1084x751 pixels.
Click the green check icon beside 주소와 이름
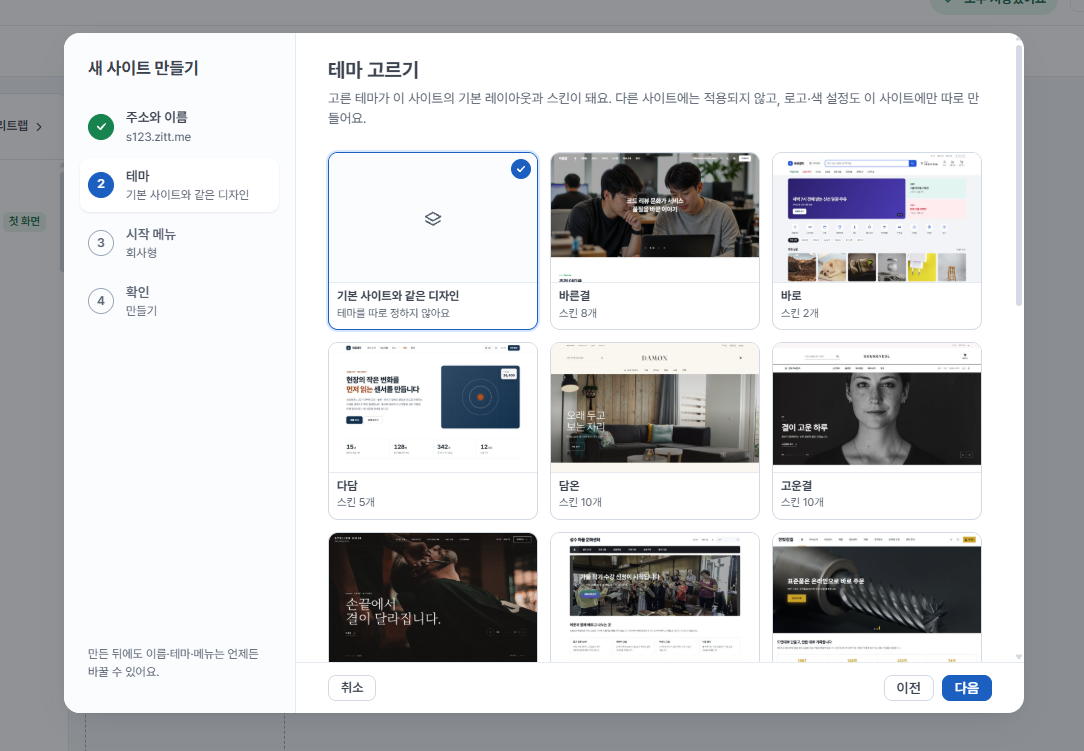coord(101,127)
